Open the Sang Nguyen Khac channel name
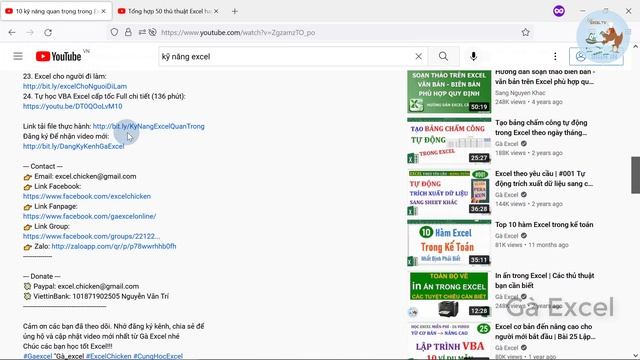 tap(520, 93)
